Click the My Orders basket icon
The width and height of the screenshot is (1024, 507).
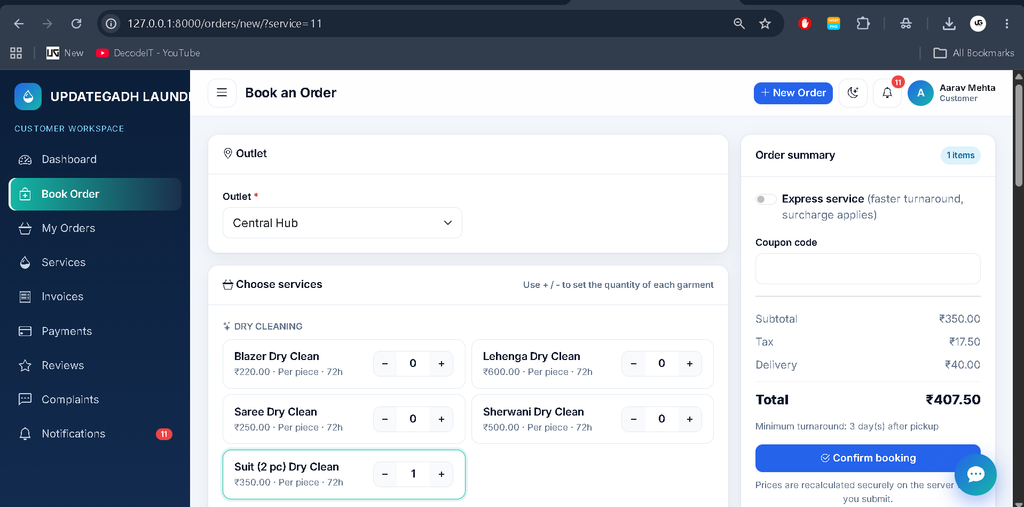[x=25, y=228]
